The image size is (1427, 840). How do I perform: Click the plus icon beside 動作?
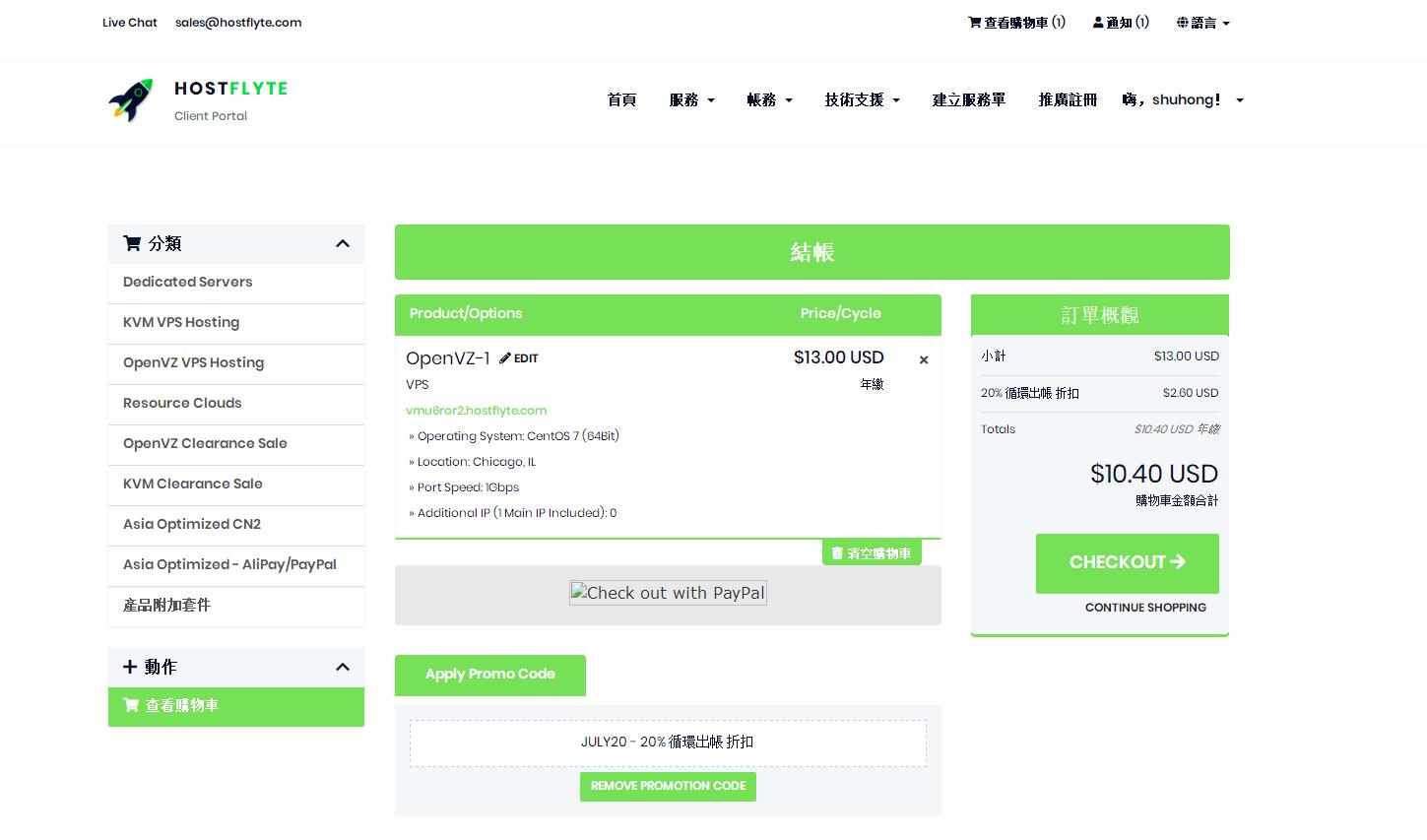130,667
